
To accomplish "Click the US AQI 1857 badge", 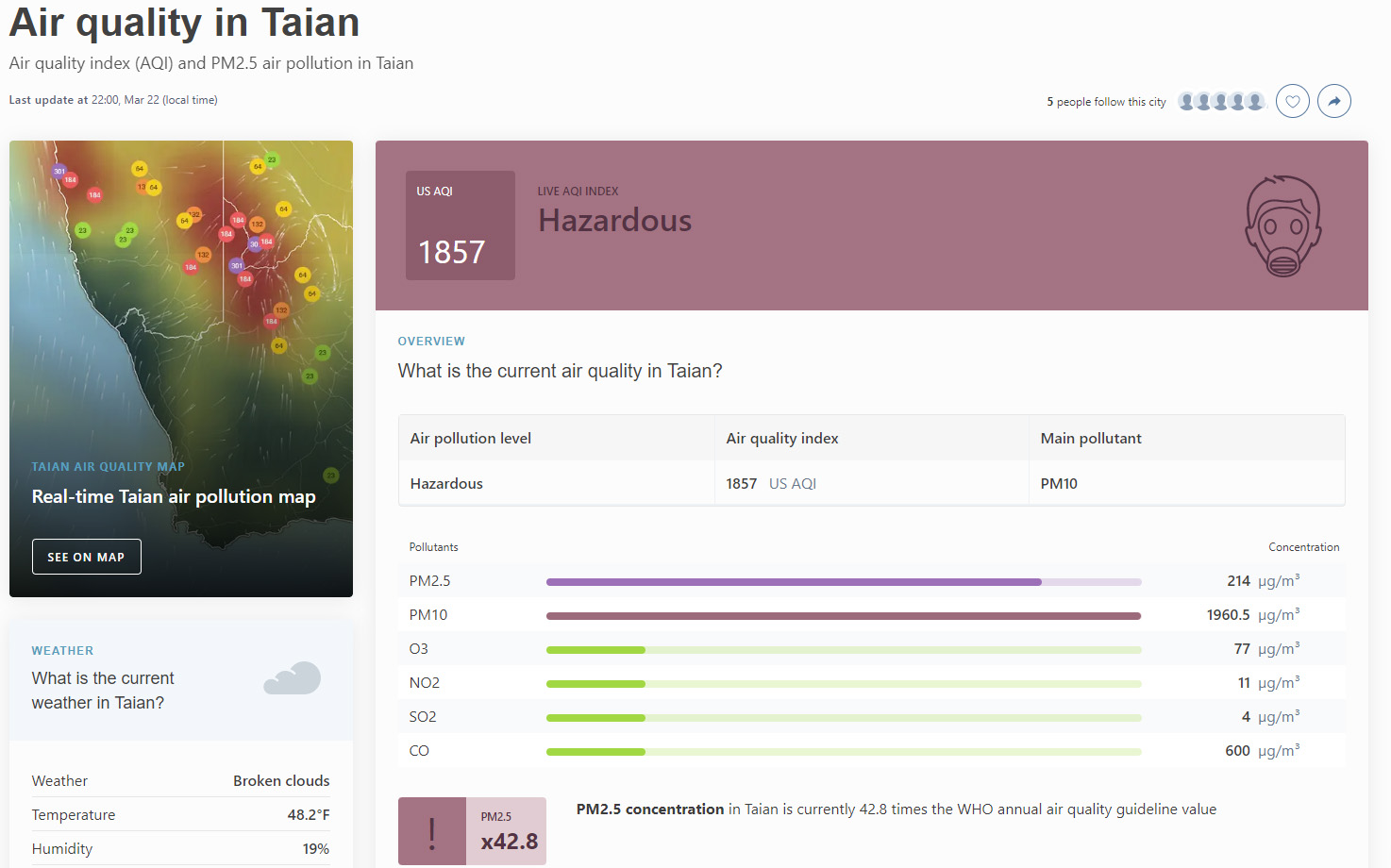I will pos(460,225).
